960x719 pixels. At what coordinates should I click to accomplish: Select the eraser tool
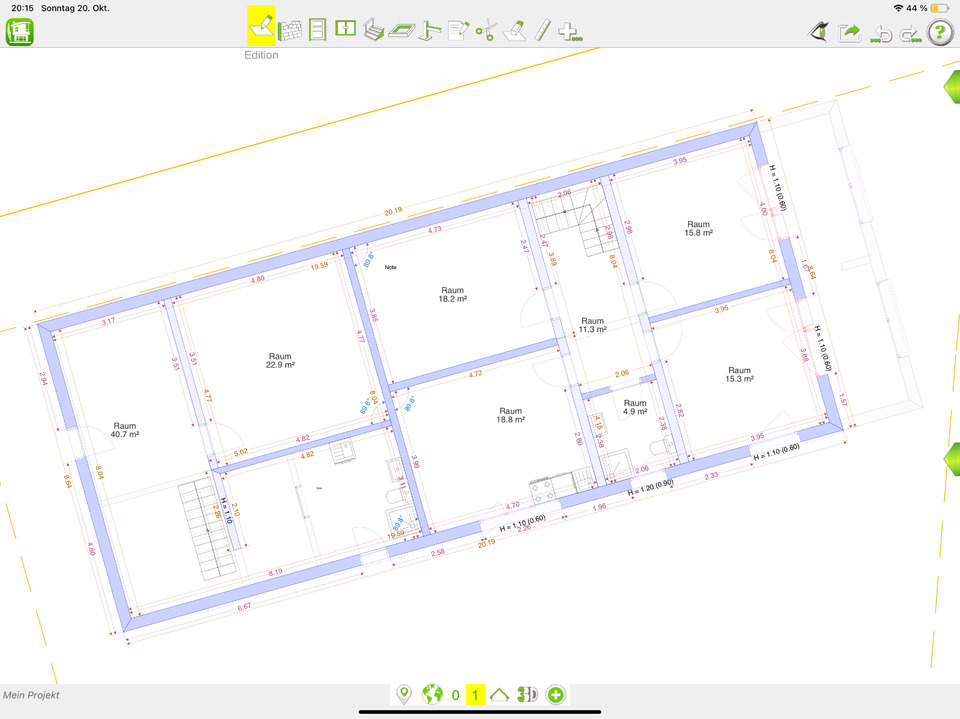coord(514,30)
